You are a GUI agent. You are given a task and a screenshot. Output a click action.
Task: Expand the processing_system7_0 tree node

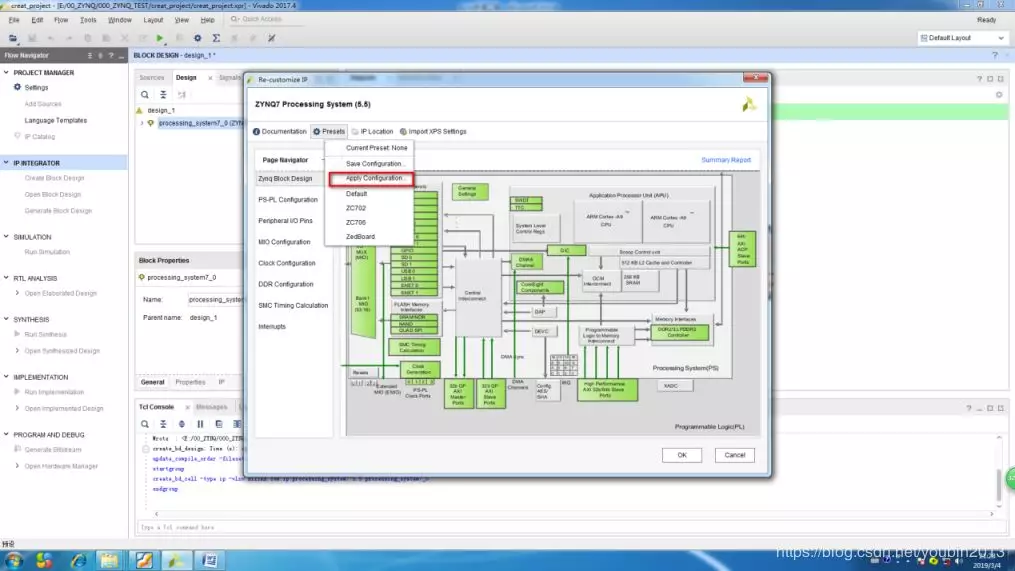pos(142,123)
